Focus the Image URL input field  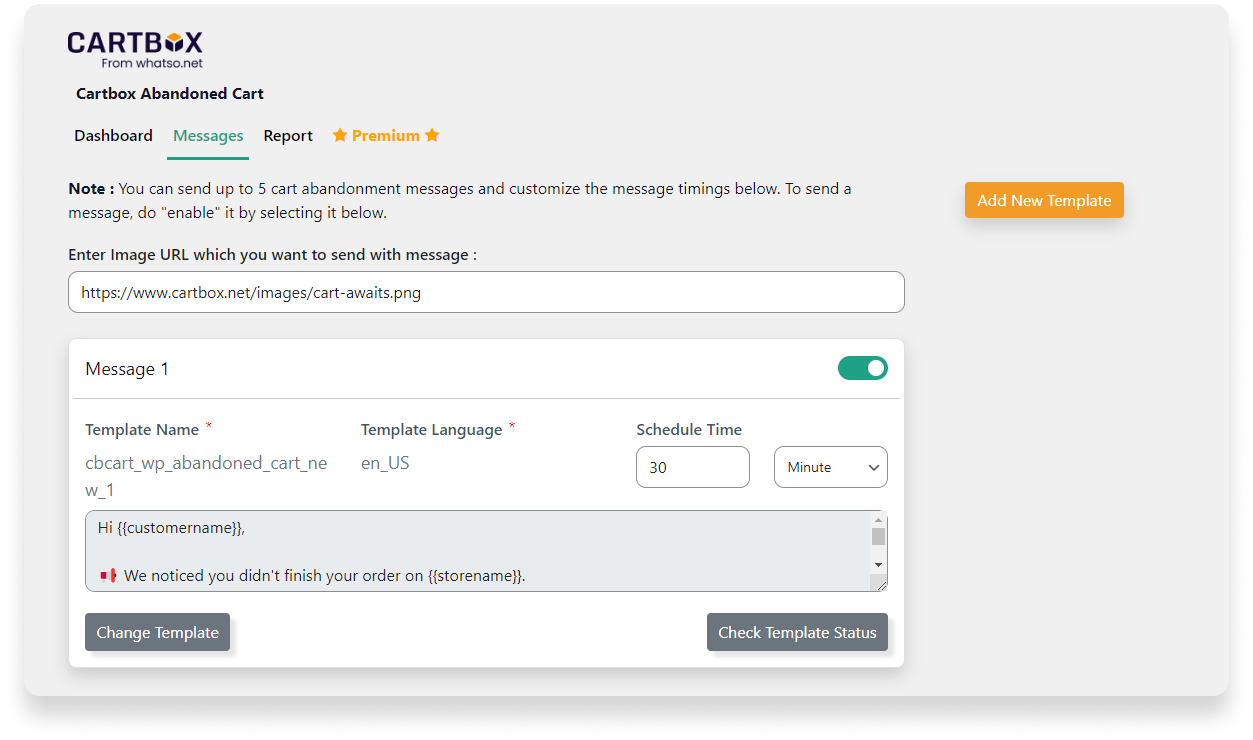[x=486, y=292]
